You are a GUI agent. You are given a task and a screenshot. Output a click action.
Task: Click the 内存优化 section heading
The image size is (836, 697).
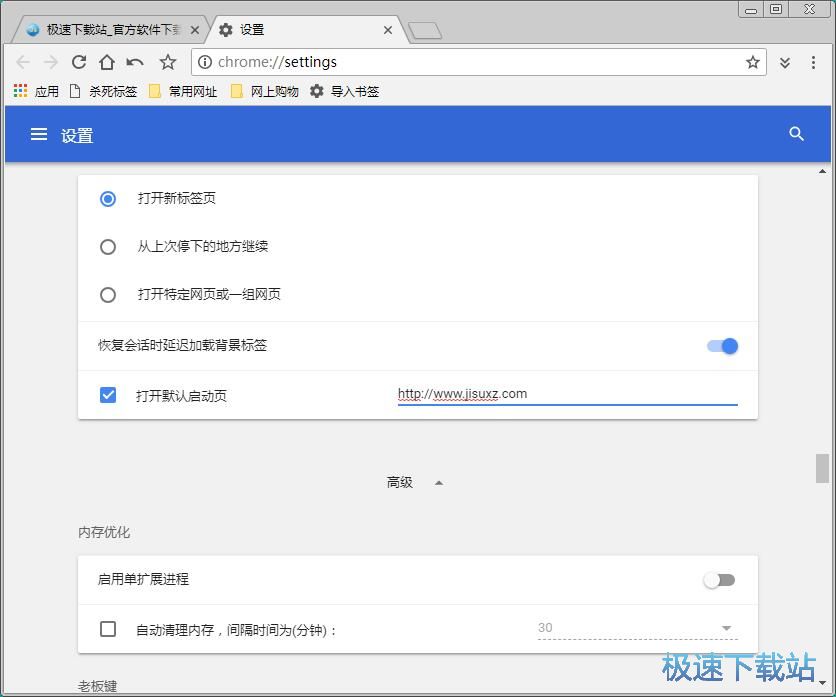(104, 532)
